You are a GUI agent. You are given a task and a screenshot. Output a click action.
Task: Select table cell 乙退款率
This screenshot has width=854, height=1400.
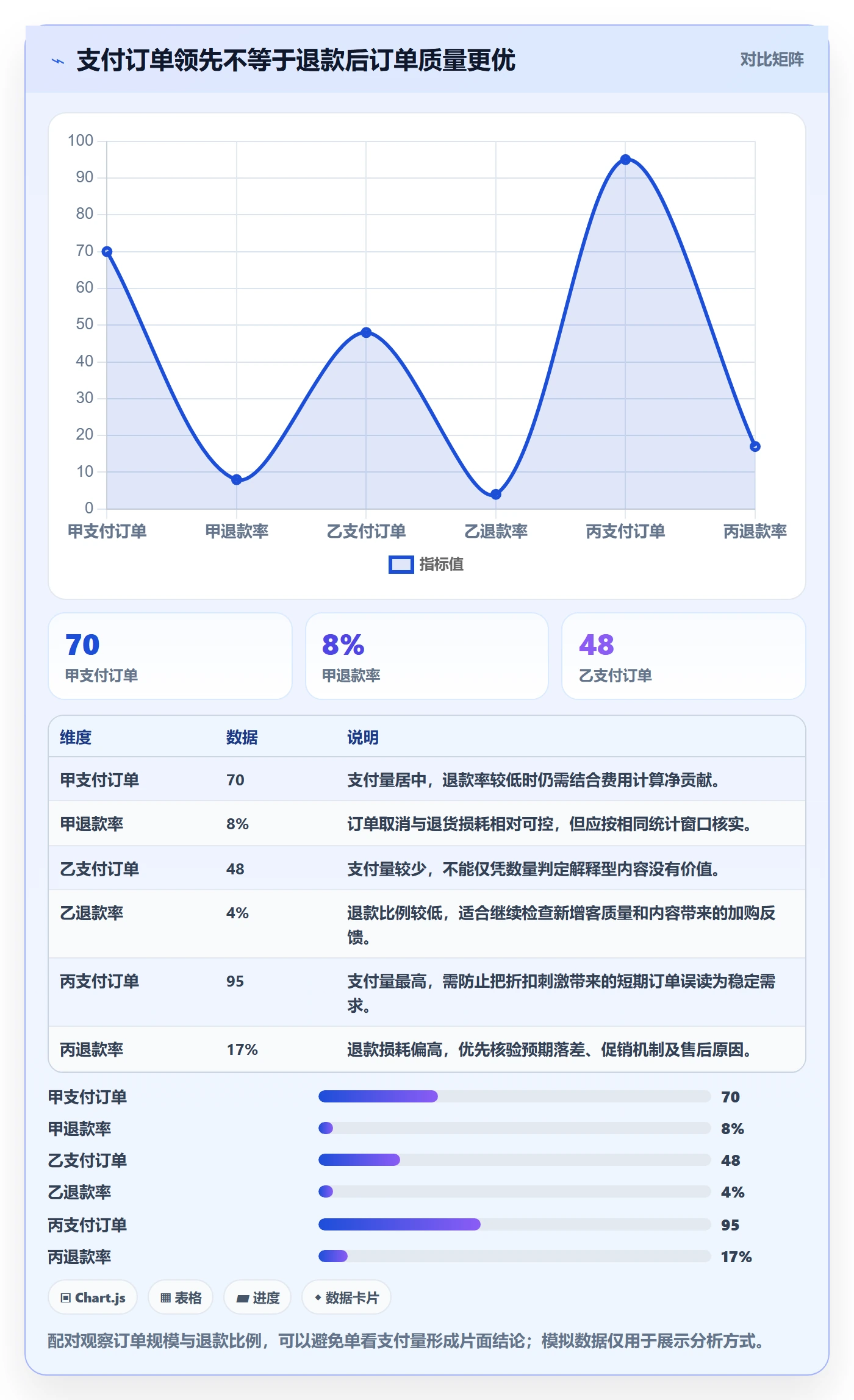click(x=91, y=913)
